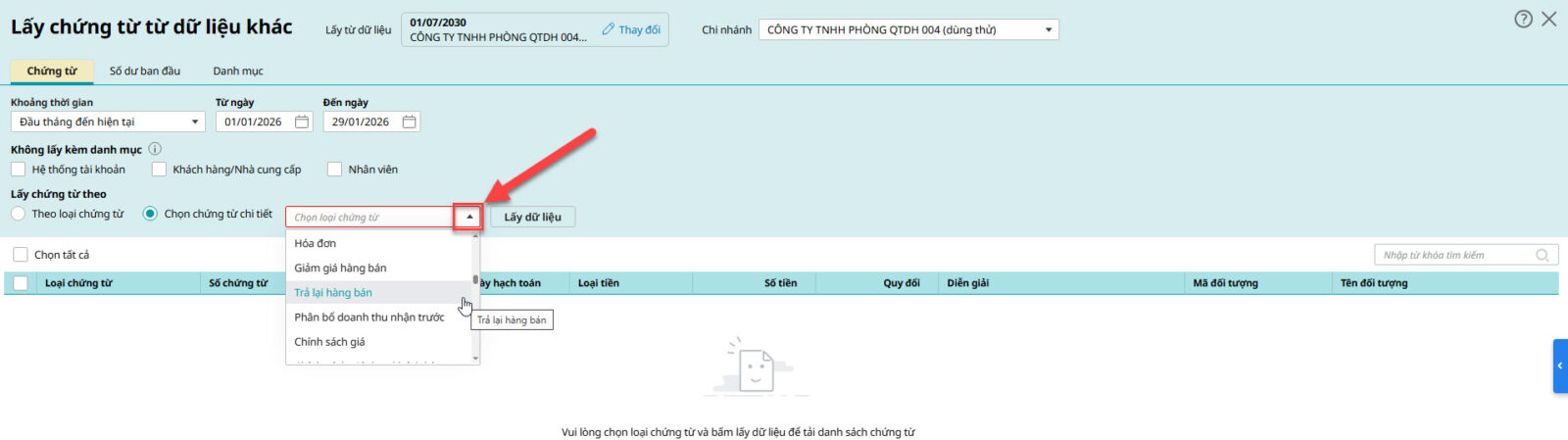1568x440 pixels.
Task: Click the Diễn giải column header
Action: tap(968, 283)
